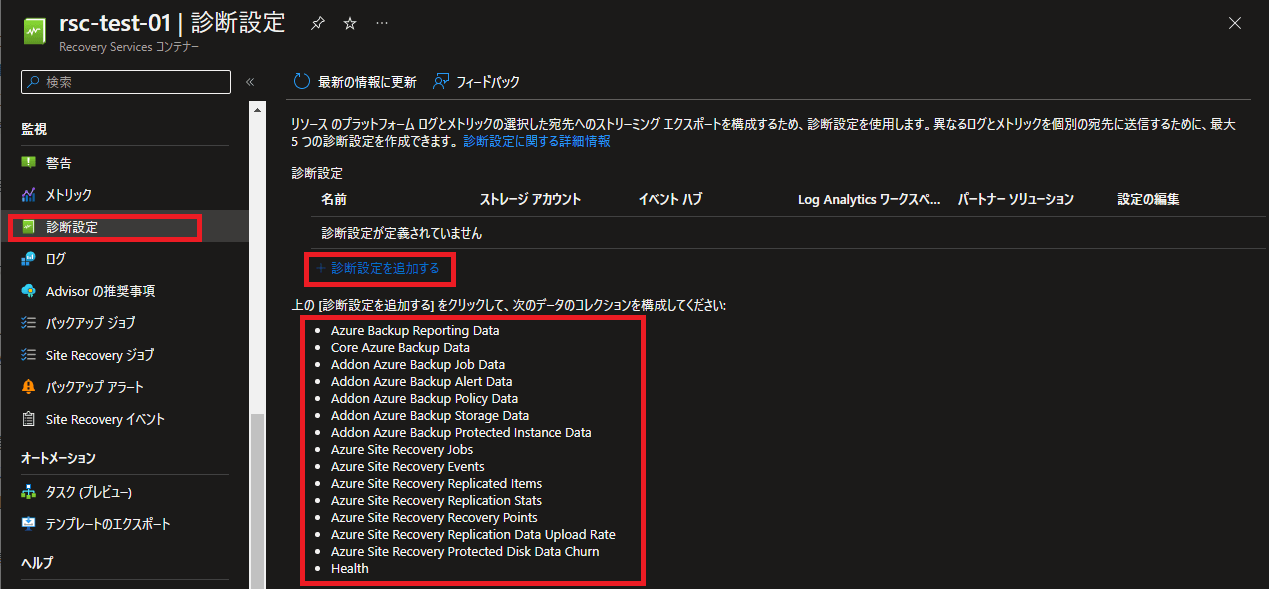The width and height of the screenshot is (1269, 589).
Task: Click the テンプレートのエクスポート icon
Action: (x=28, y=524)
